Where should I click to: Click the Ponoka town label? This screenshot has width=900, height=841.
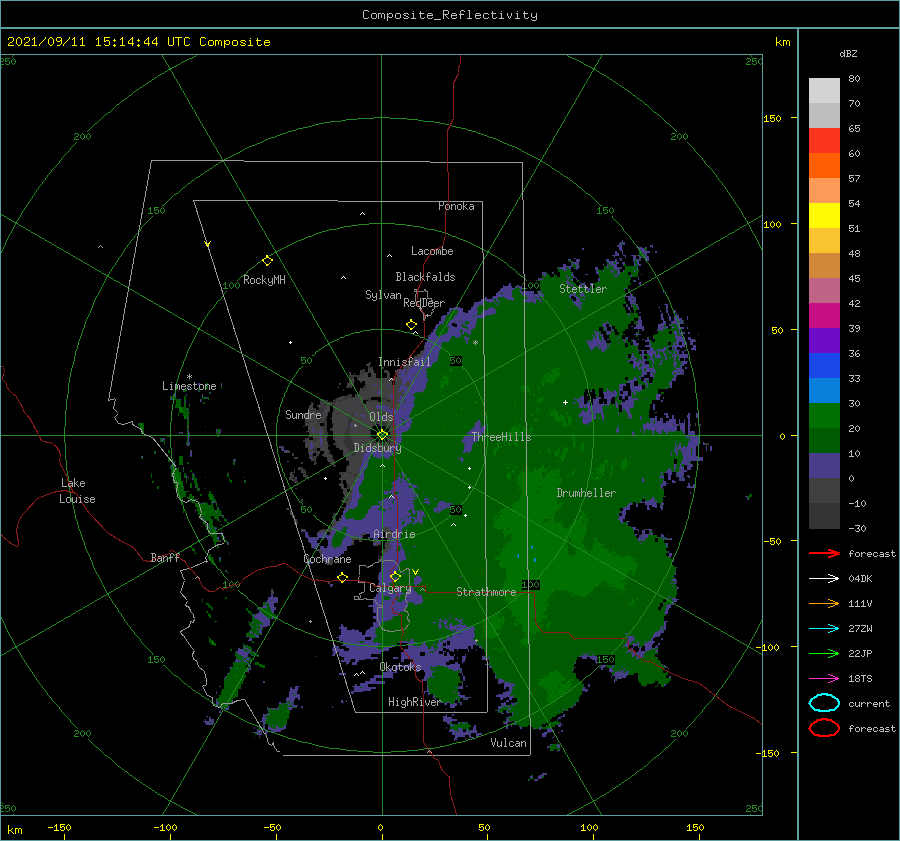(456, 206)
